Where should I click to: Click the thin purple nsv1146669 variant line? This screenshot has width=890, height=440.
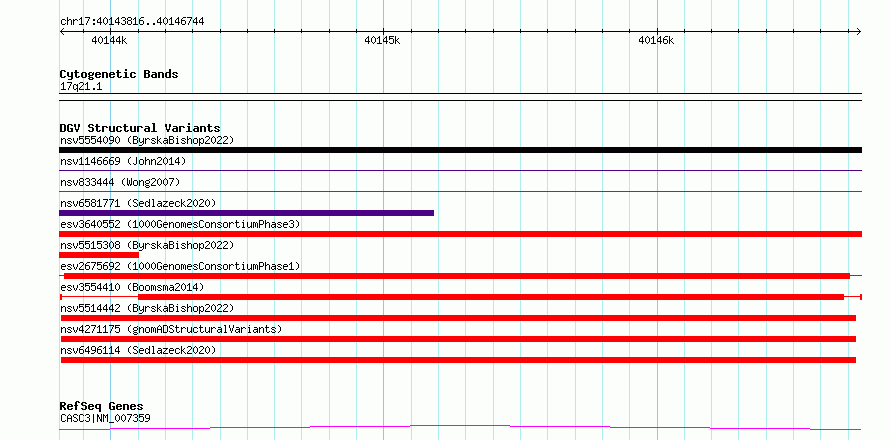pyautogui.click(x=460, y=170)
